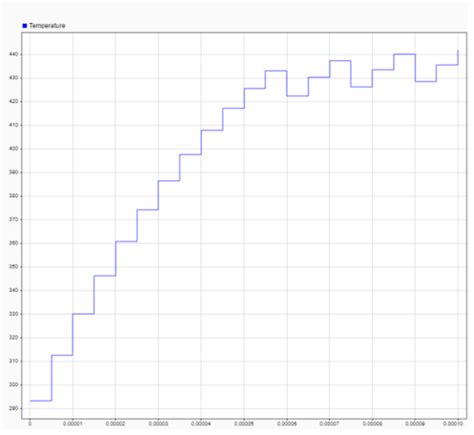Image resolution: width=474 pixels, height=435 pixels.
Task: Click the 420 y-axis tick label
Action: coord(13,102)
